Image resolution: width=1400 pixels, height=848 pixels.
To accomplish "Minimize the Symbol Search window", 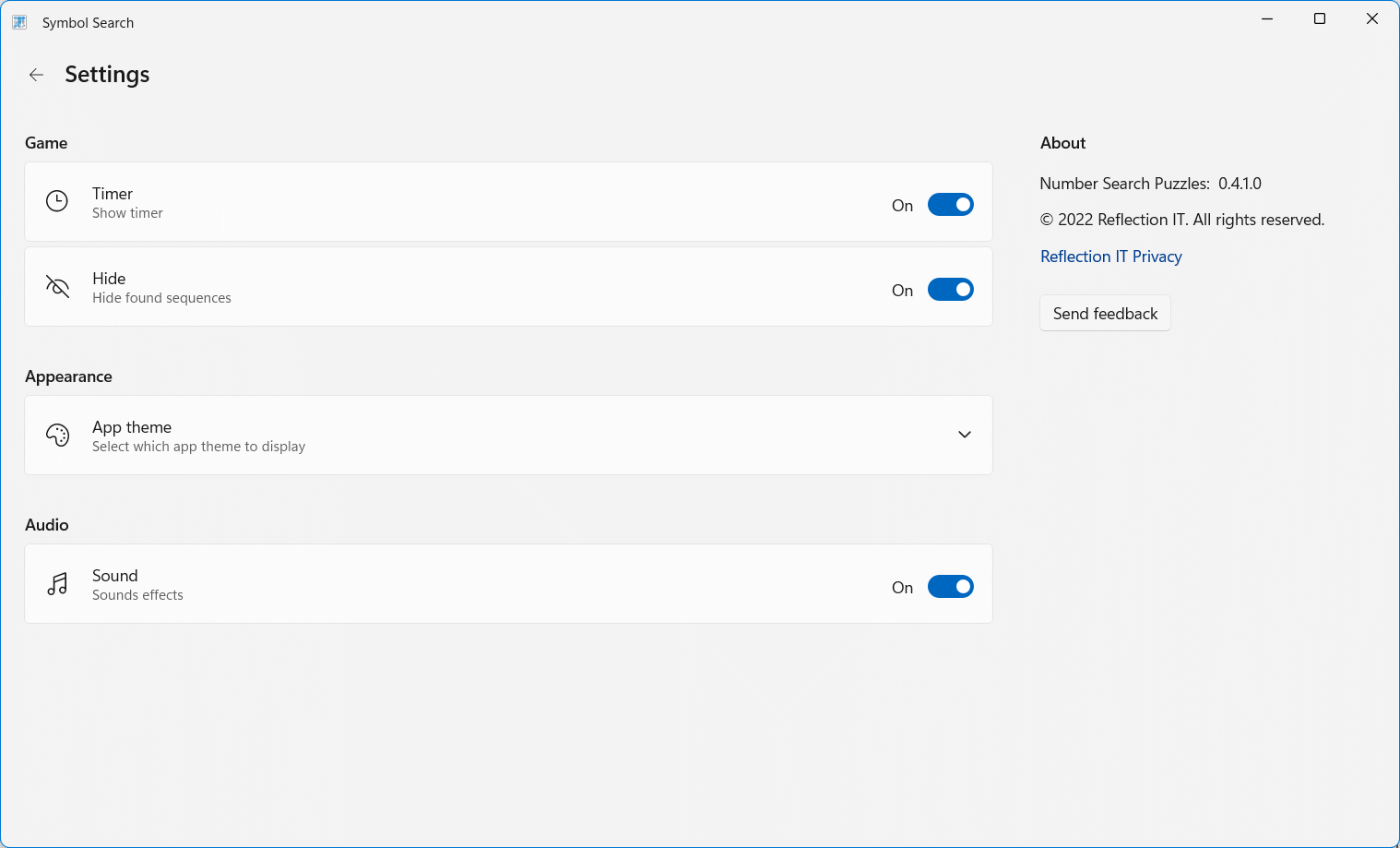I will [1267, 19].
